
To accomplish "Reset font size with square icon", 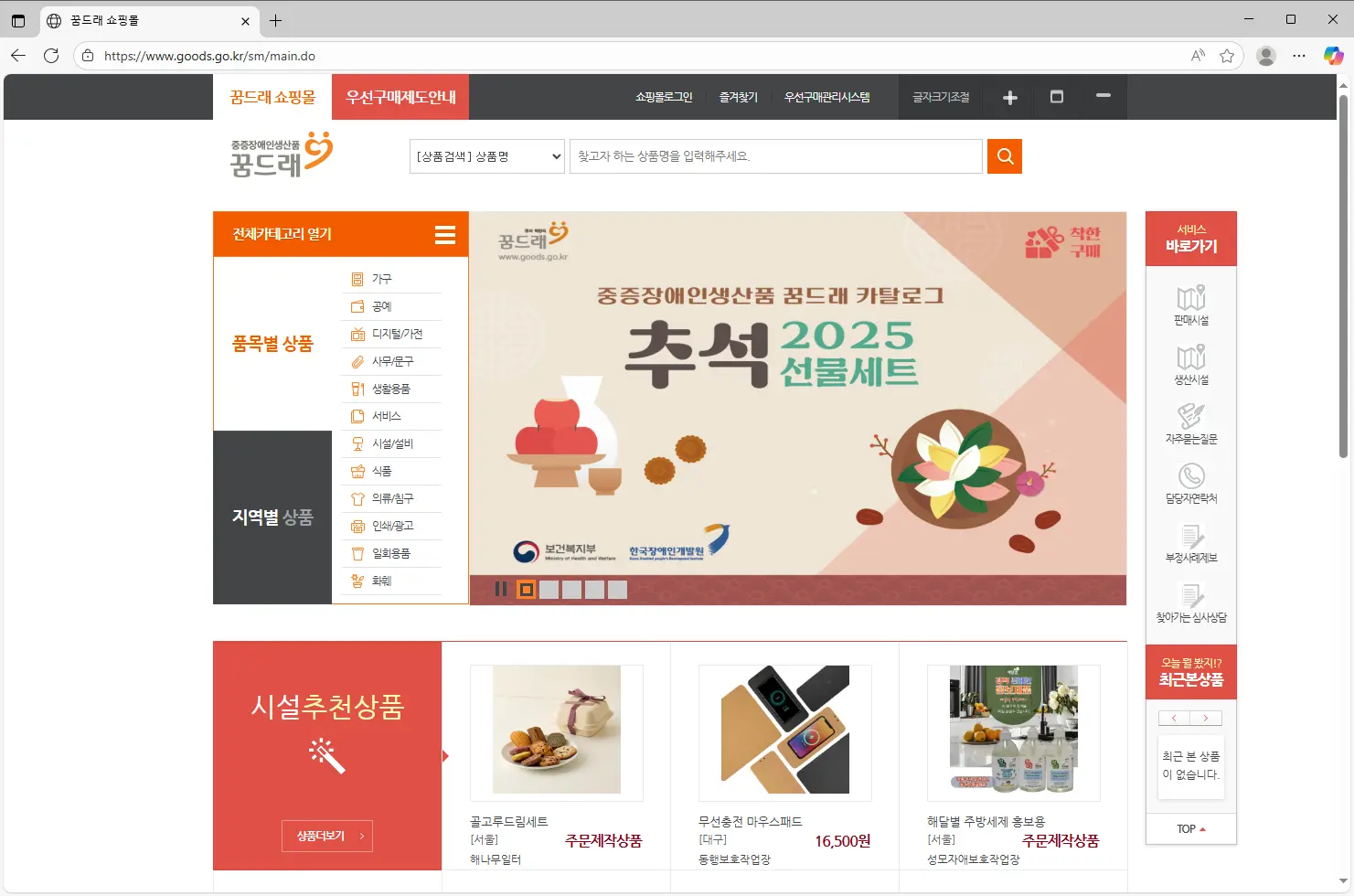I will pyautogui.click(x=1057, y=97).
